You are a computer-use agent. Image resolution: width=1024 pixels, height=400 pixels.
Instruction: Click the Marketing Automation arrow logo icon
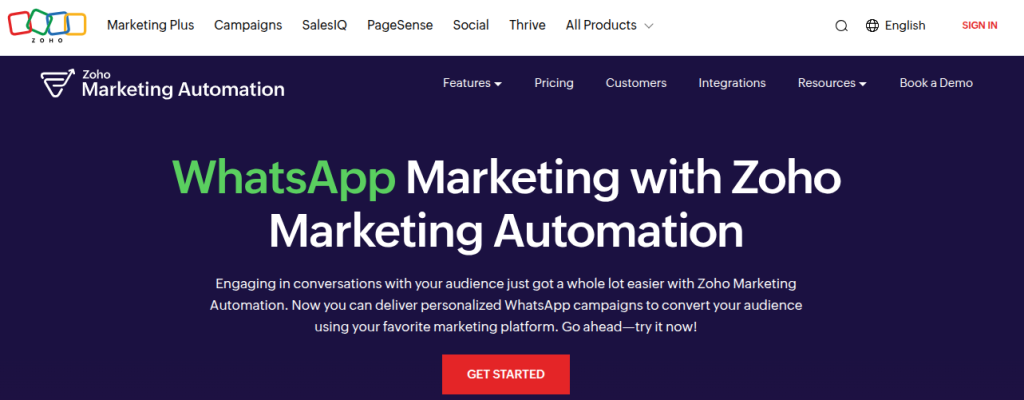pos(57,84)
